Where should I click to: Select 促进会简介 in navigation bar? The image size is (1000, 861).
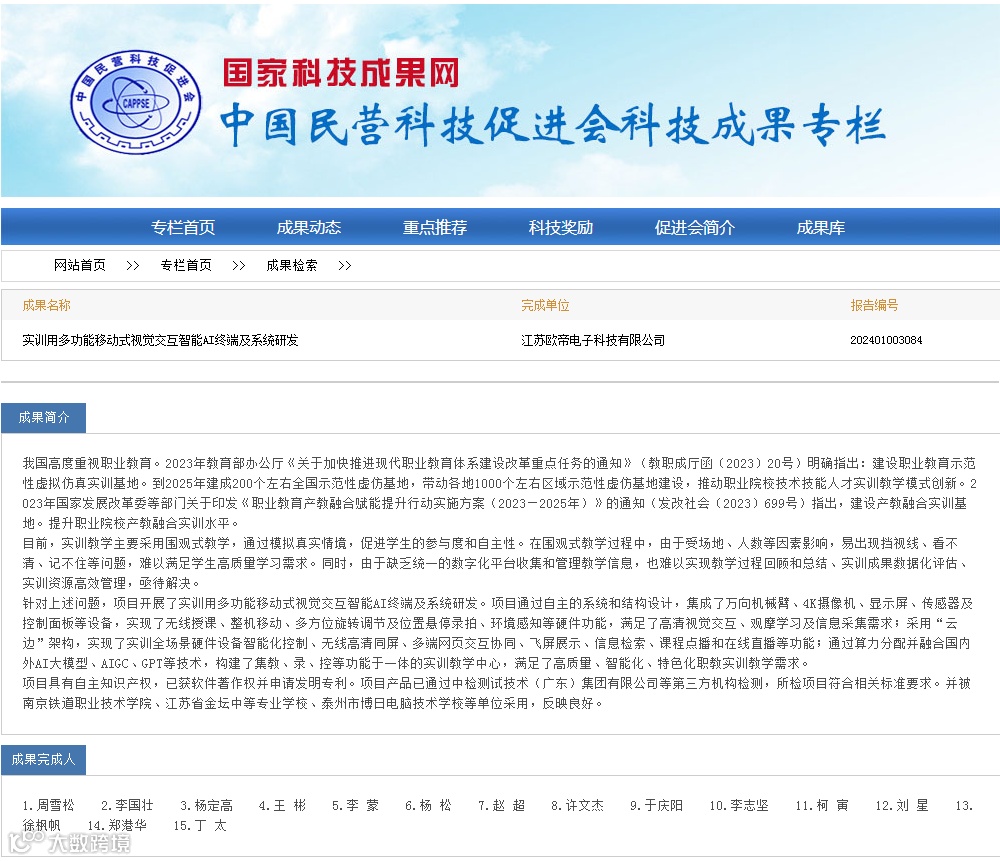point(695,228)
